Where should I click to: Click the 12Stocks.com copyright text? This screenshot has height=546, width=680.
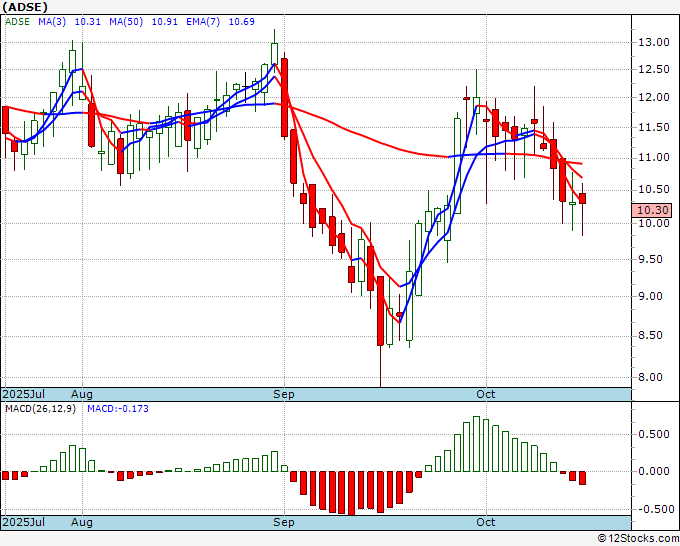tap(638, 539)
